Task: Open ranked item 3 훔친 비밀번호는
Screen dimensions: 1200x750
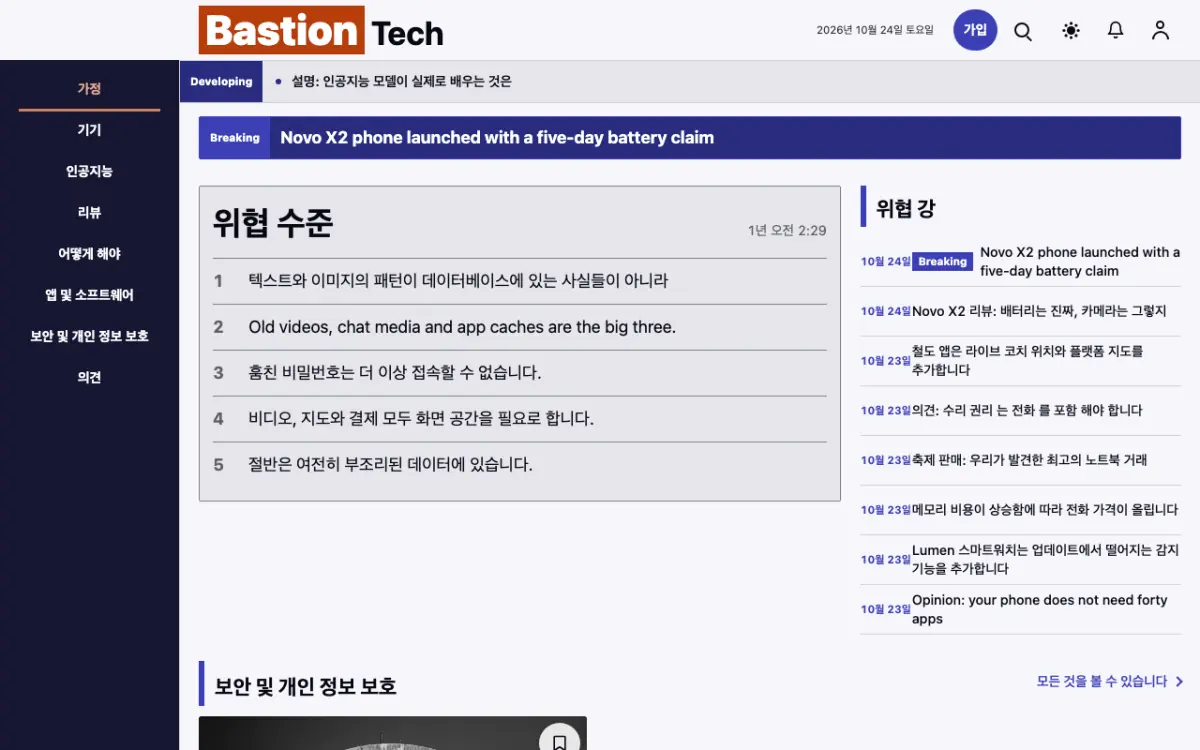Action: tap(395, 373)
